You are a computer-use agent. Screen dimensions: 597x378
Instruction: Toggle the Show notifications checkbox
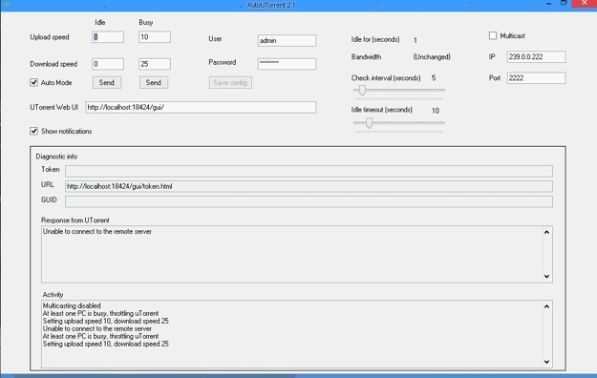(34, 131)
